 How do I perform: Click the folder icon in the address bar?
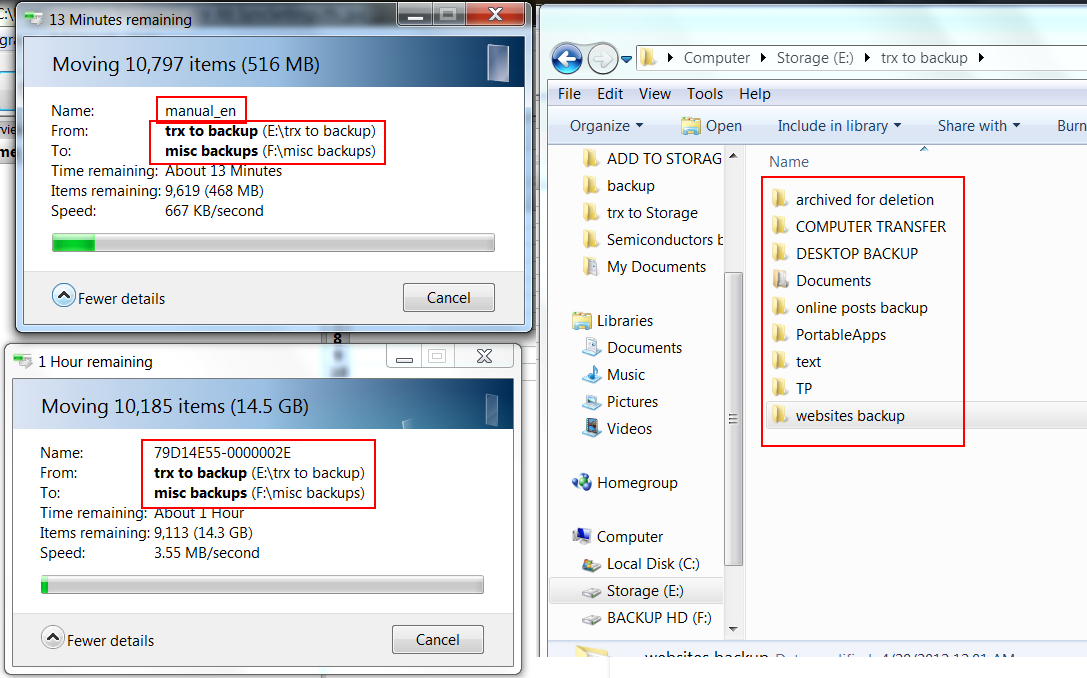[x=648, y=58]
